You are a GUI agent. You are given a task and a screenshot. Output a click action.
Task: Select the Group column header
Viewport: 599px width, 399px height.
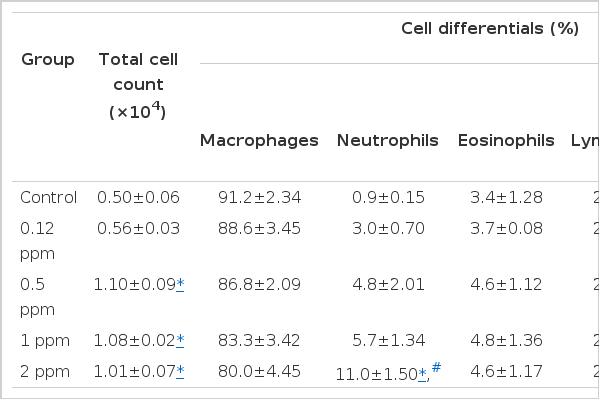(48, 60)
